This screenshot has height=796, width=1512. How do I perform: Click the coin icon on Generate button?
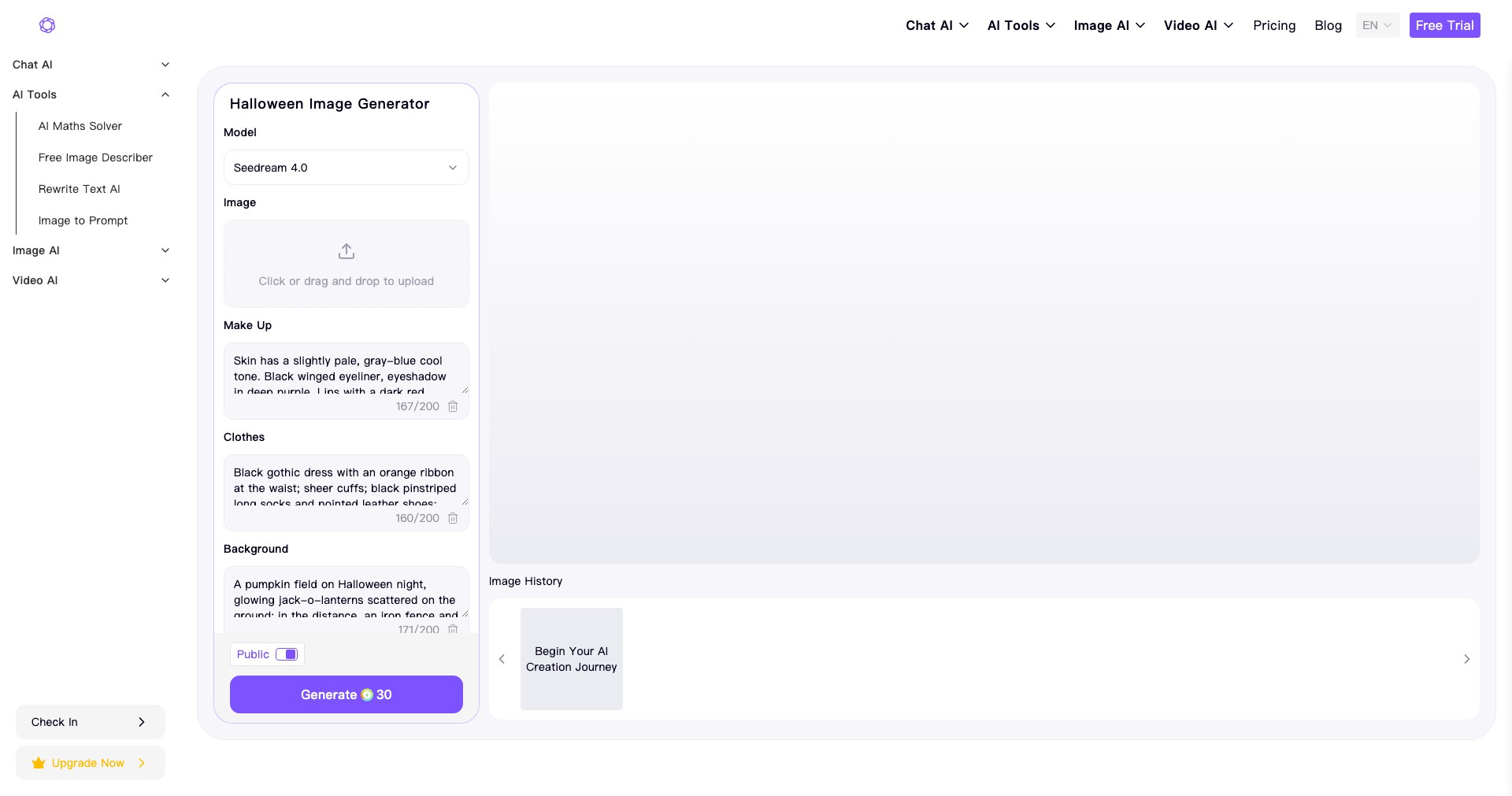tap(367, 694)
